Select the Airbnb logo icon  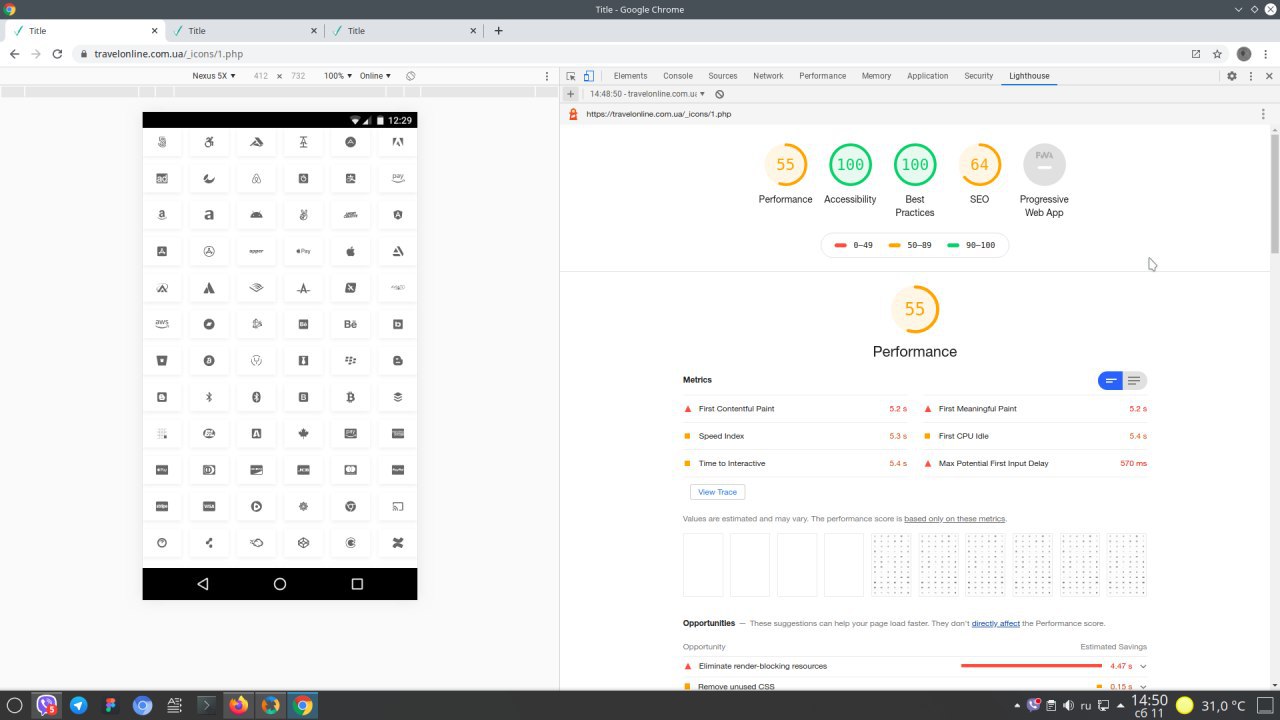point(256,179)
